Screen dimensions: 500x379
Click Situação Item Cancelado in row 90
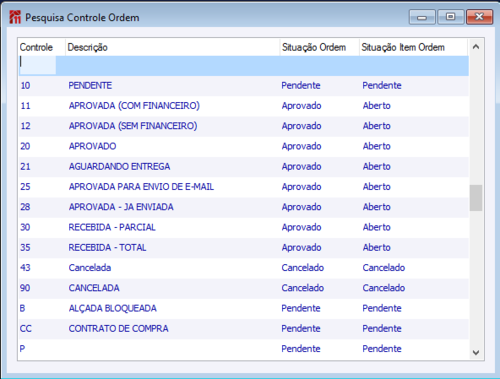(384, 288)
